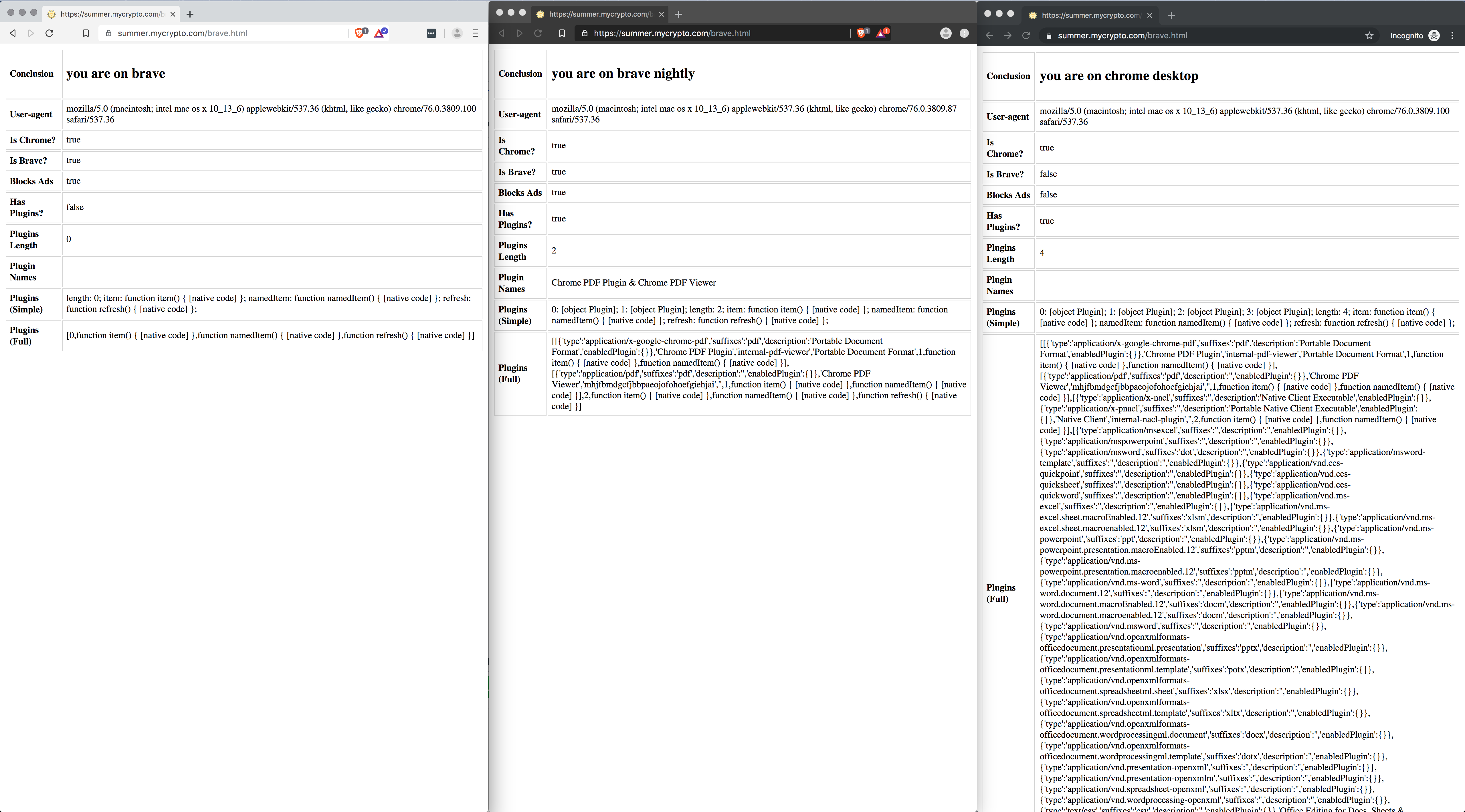1465x812 pixels.
Task: Click 'you are on chrome desktop' heading
Action: tap(1119, 76)
